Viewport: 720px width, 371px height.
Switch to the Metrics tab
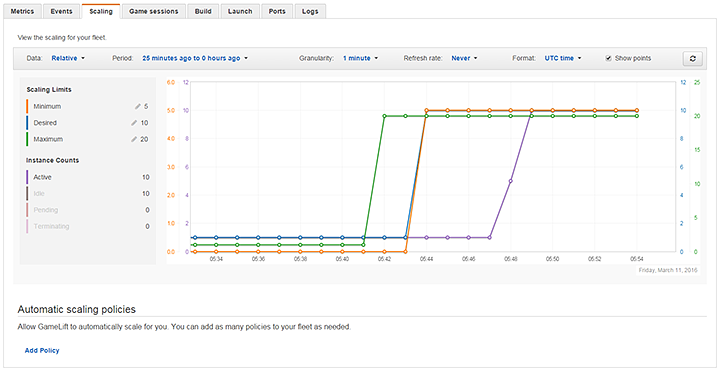tap(22, 11)
